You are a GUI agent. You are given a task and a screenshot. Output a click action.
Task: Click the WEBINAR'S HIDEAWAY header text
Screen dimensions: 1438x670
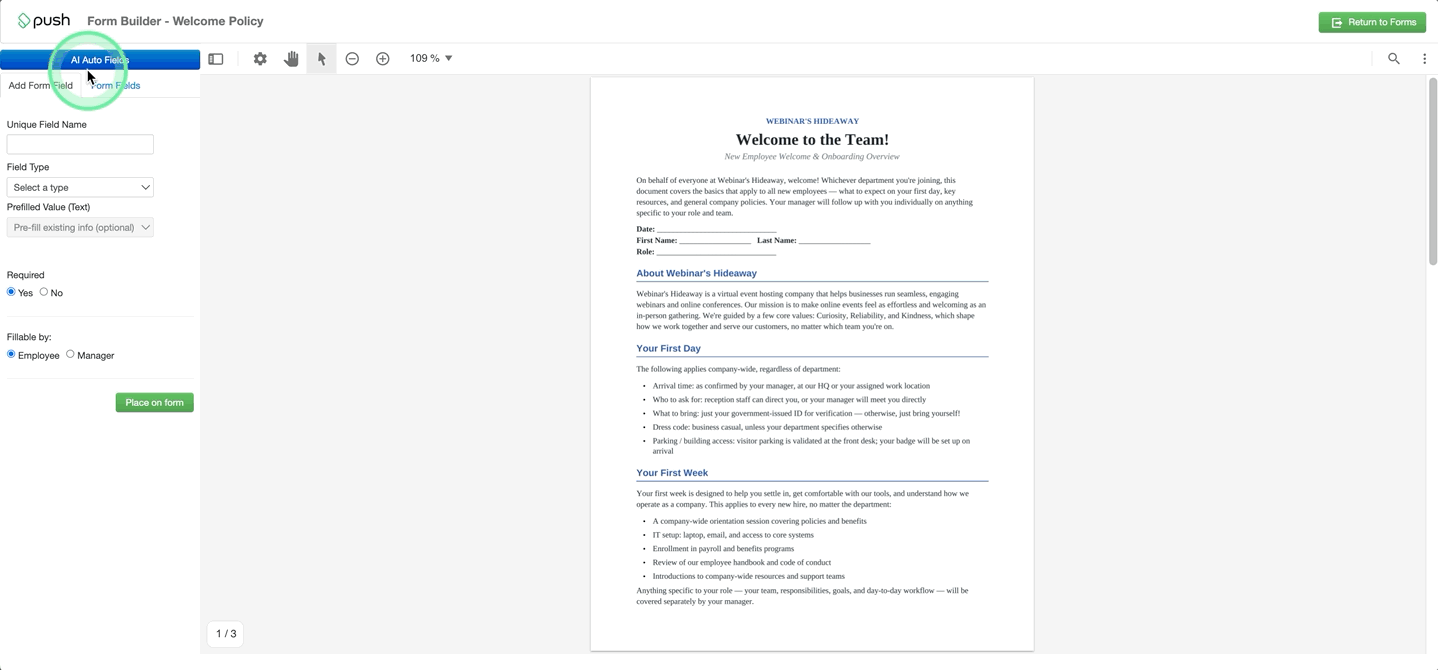[812, 121]
